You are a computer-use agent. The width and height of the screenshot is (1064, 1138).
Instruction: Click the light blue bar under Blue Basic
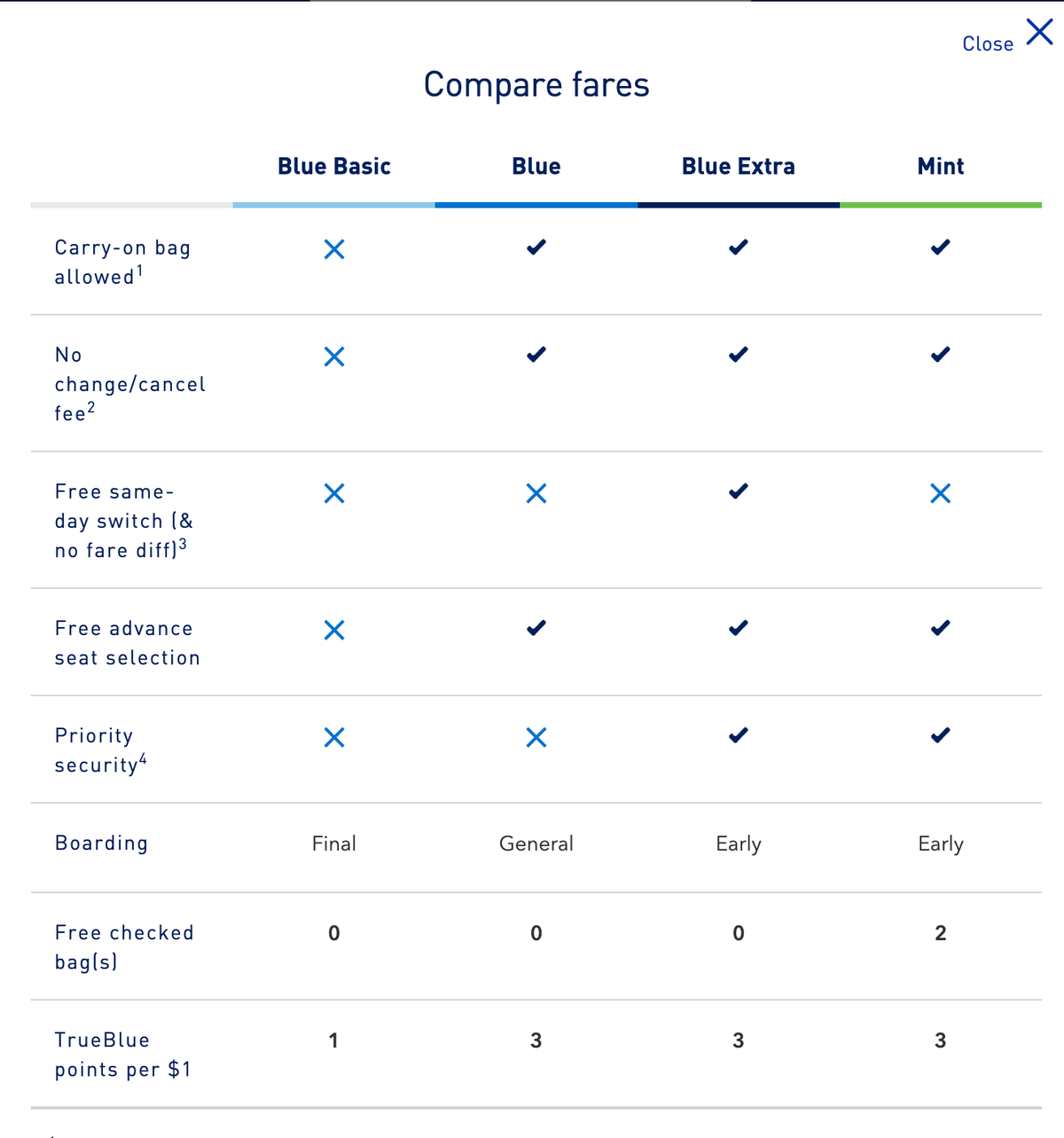(x=334, y=205)
